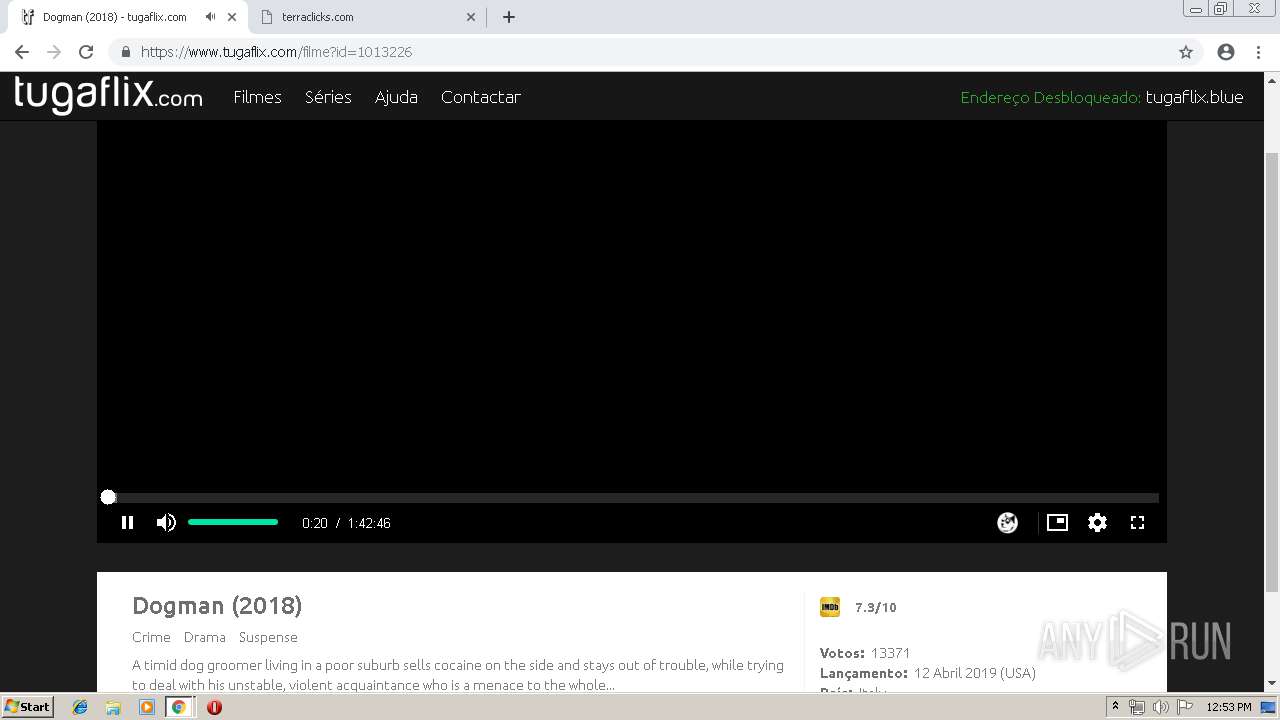Click the 7.3/10 rating text
Viewport: 1280px width, 720px height.
click(x=876, y=607)
